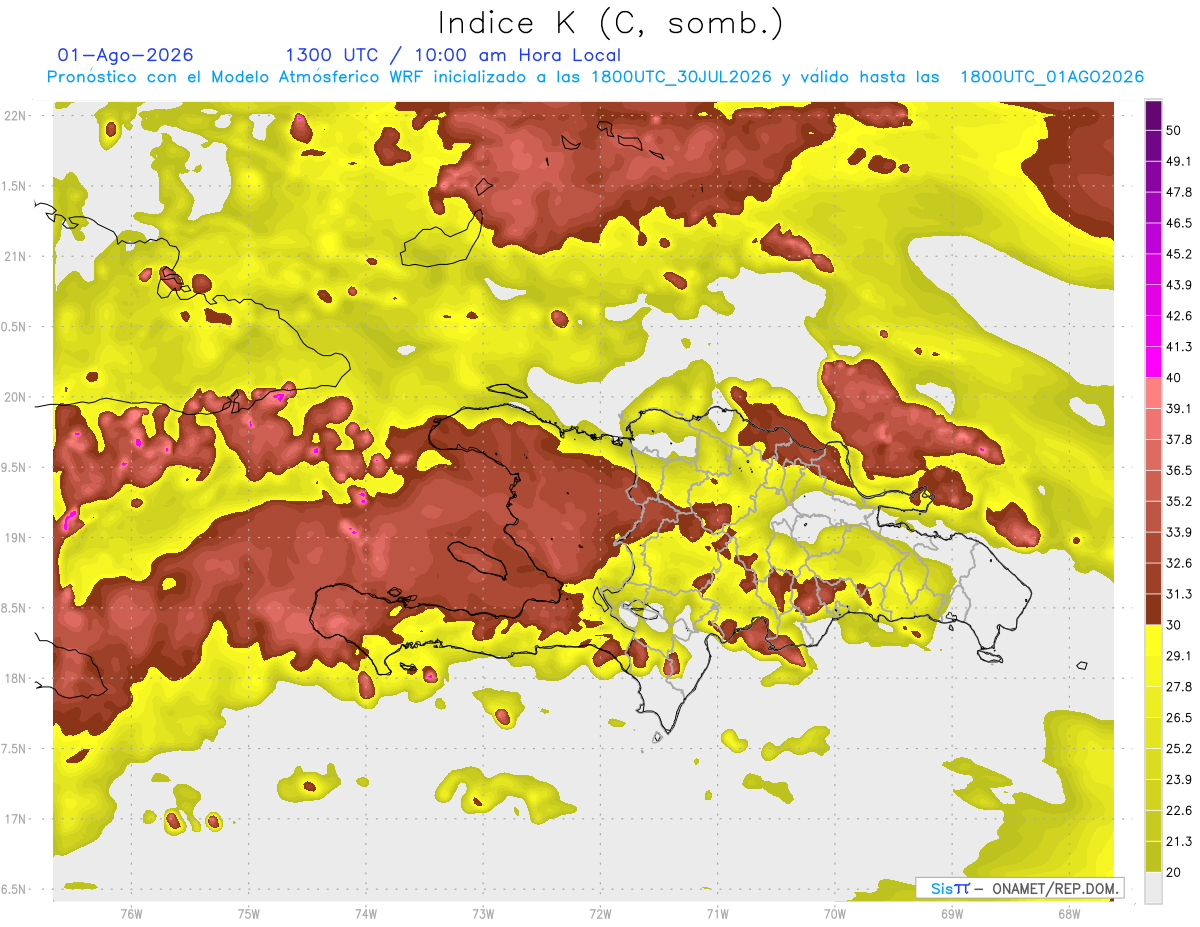
Task: Click legend value "23.9"
Action: click(x=1179, y=780)
